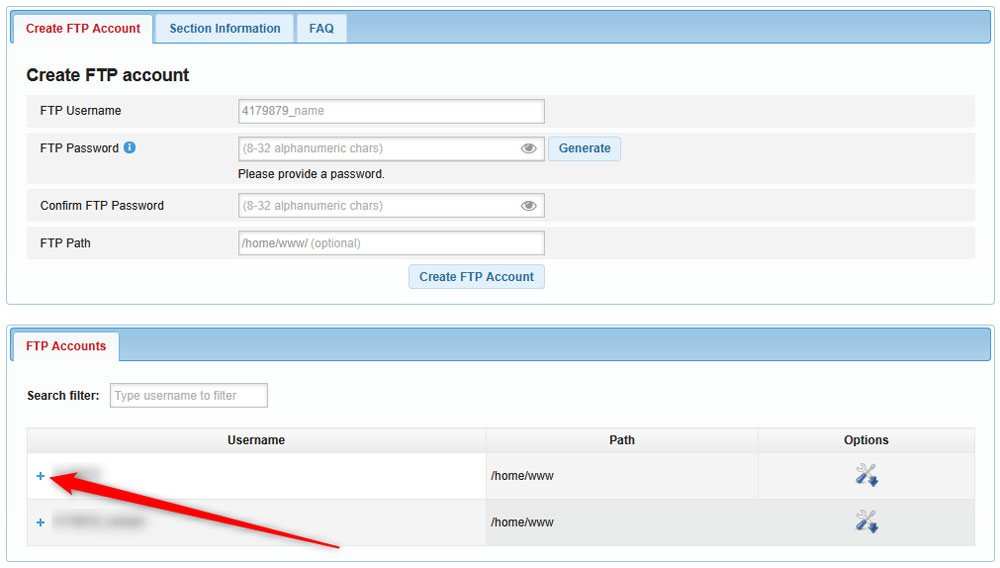Submit the Create FTP Account button

click(x=476, y=277)
